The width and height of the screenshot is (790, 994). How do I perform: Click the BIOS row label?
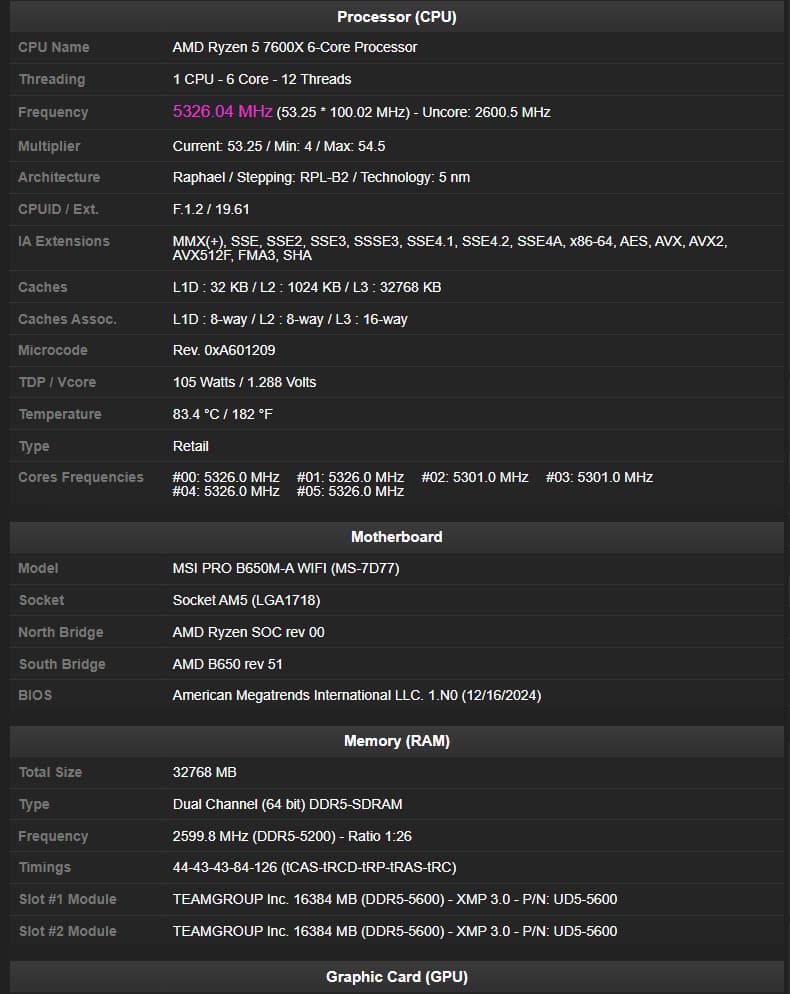35,695
